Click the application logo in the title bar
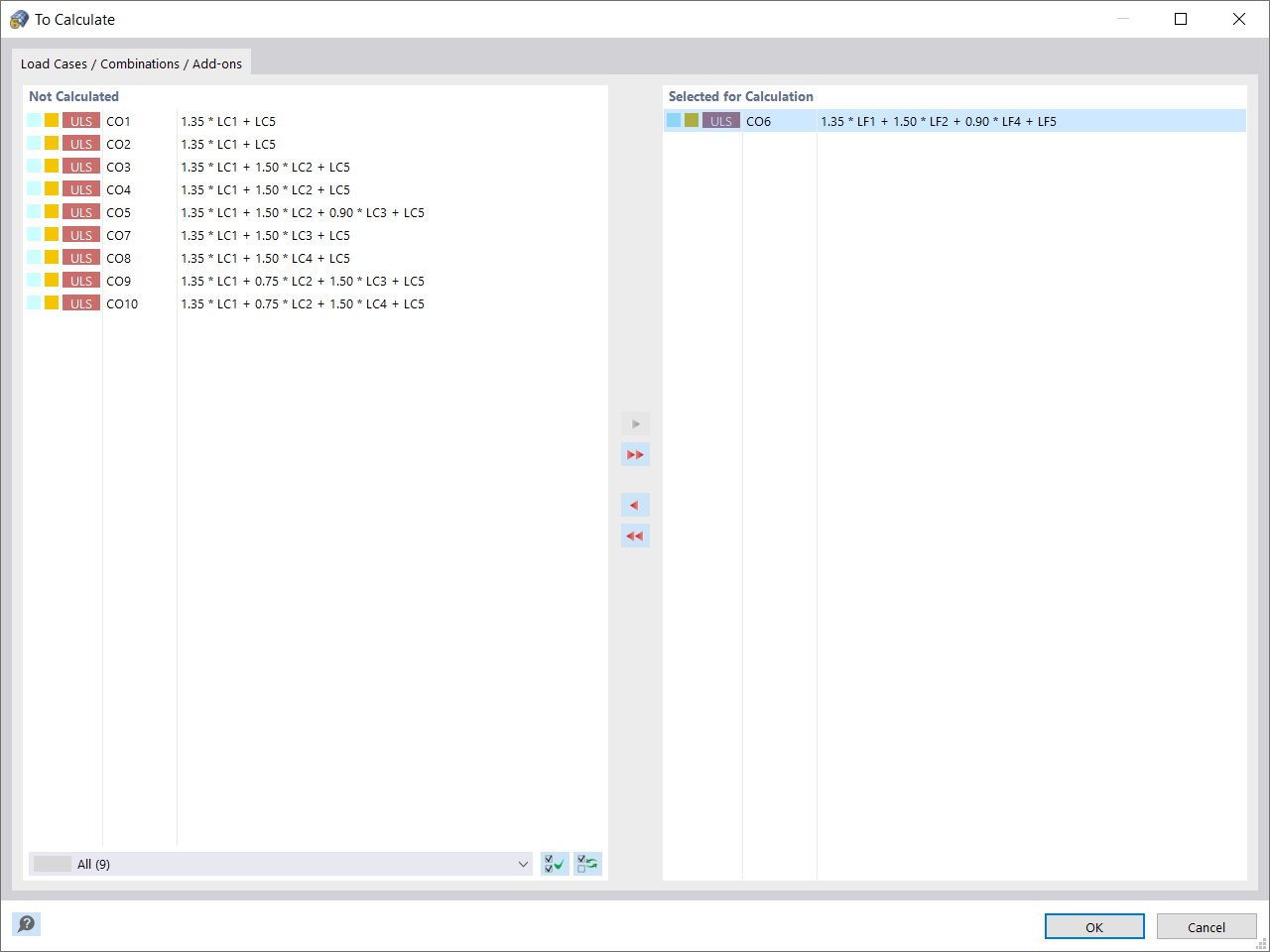The width and height of the screenshot is (1270, 952). click(x=17, y=19)
